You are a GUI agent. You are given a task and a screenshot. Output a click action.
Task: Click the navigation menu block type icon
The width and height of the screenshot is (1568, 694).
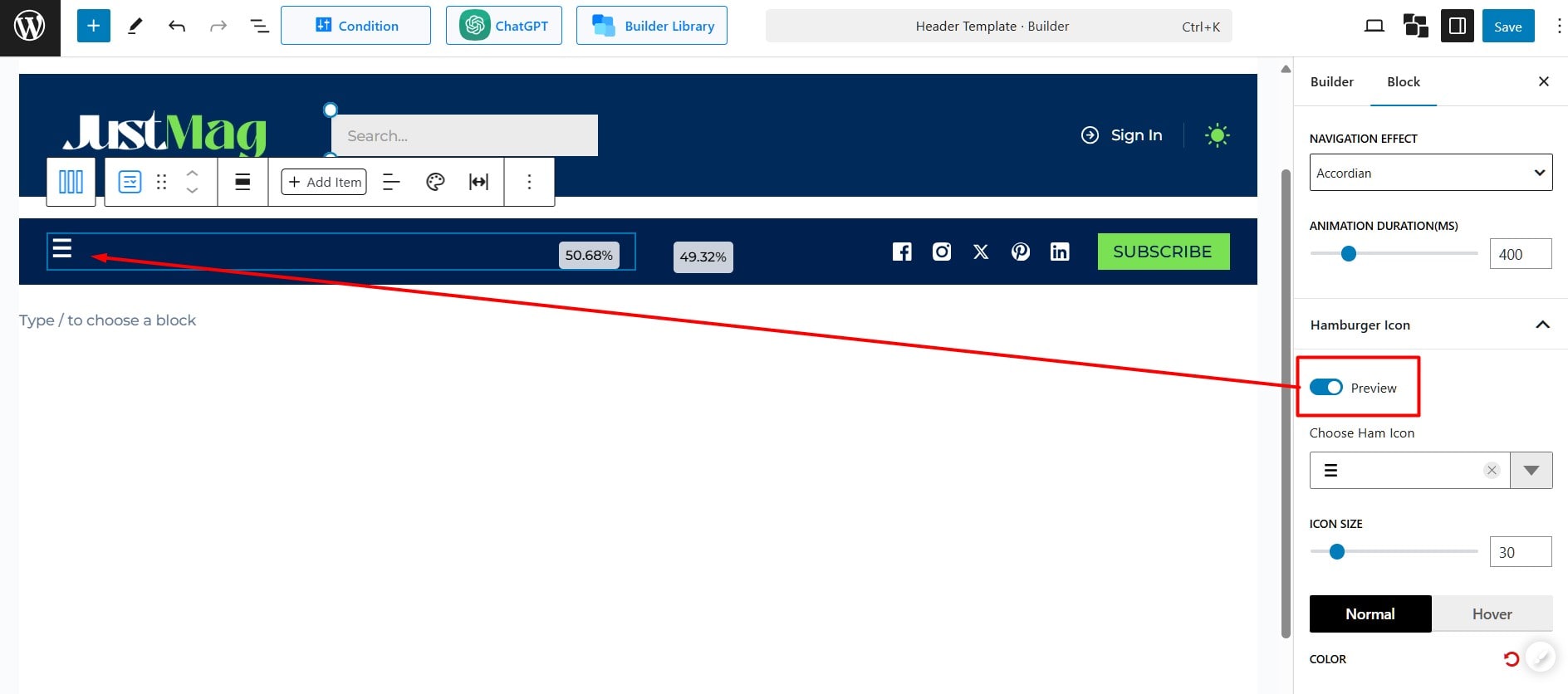(x=130, y=182)
